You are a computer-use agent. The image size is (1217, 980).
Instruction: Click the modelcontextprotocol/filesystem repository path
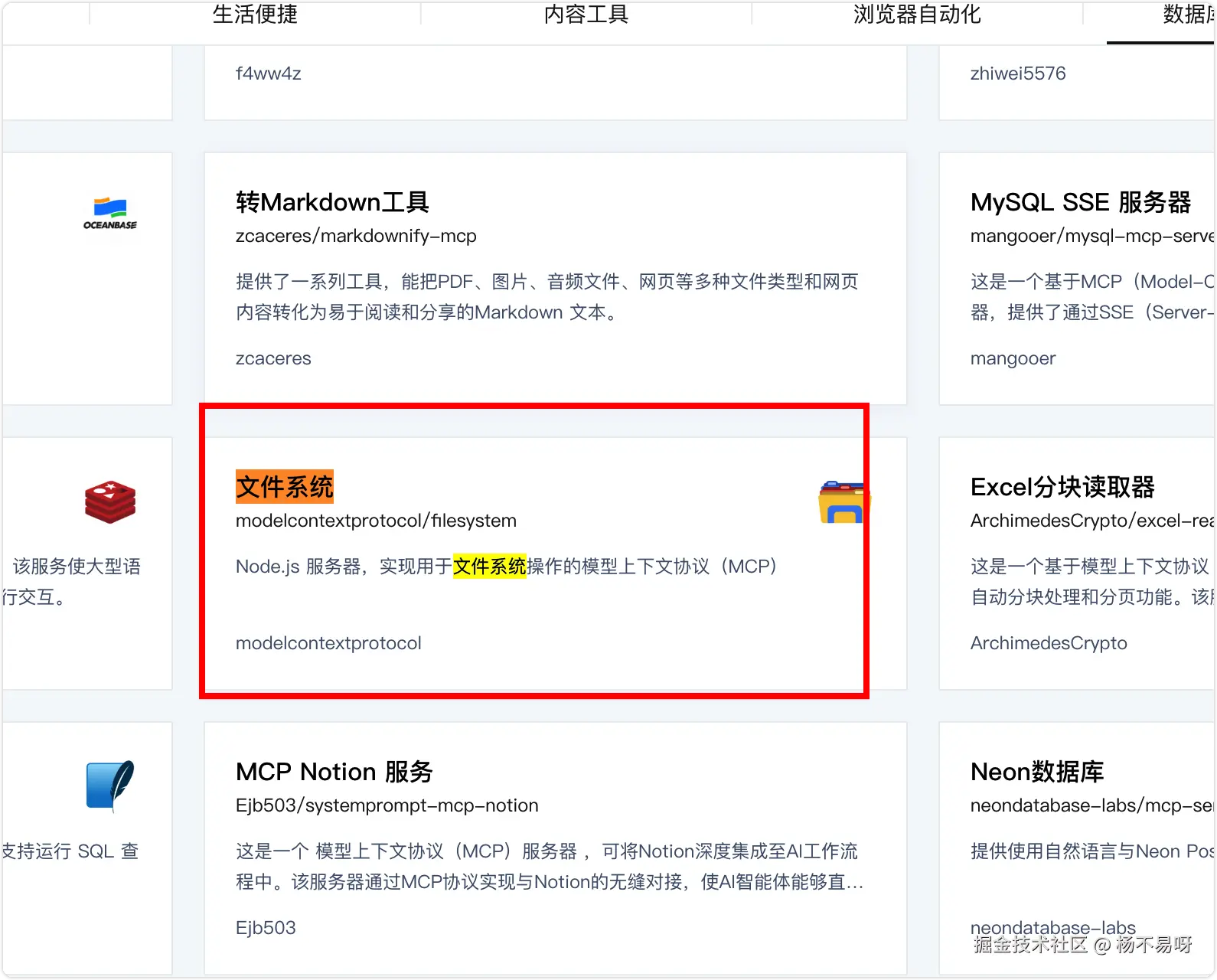(x=376, y=521)
